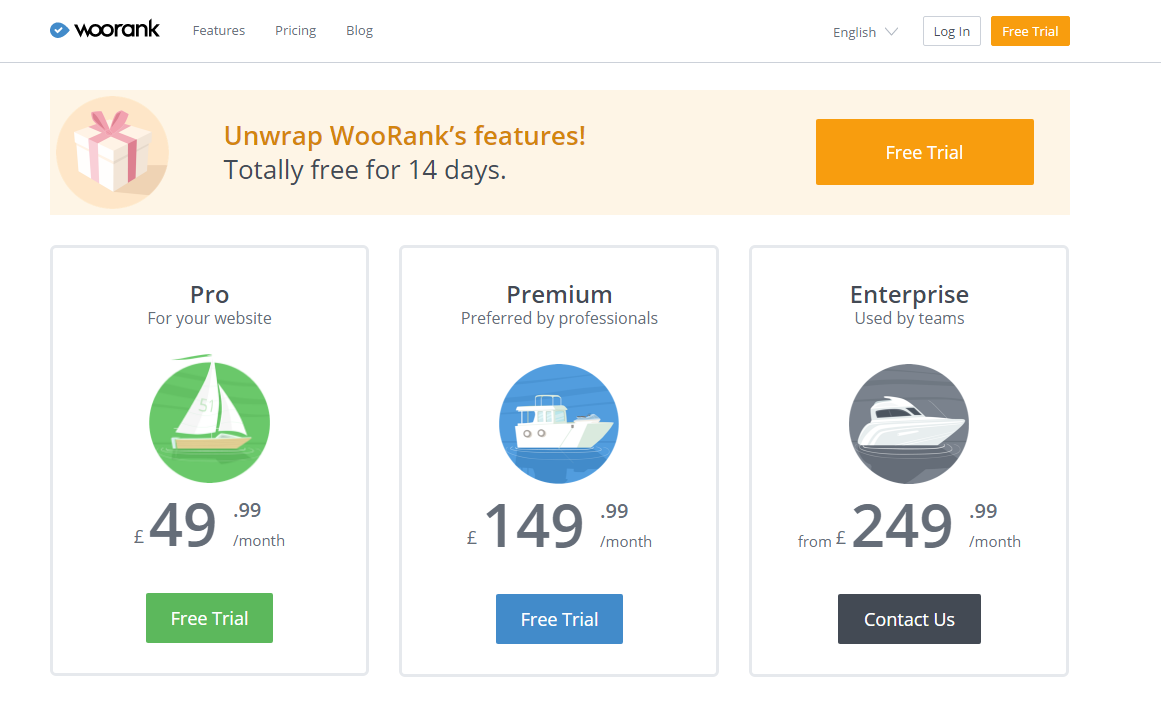This screenshot has height=710, width=1161.
Task: Click the Premium plan title
Action: (559, 295)
